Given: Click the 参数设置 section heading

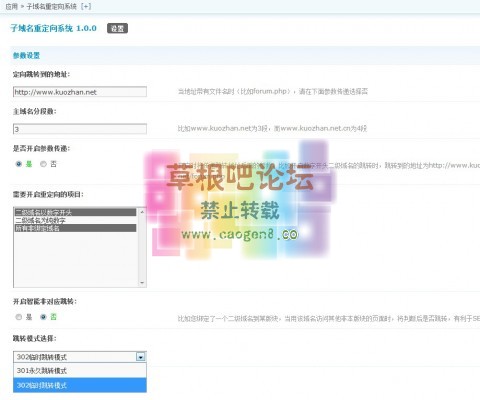Looking at the screenshot, I should tap(26, 56).
